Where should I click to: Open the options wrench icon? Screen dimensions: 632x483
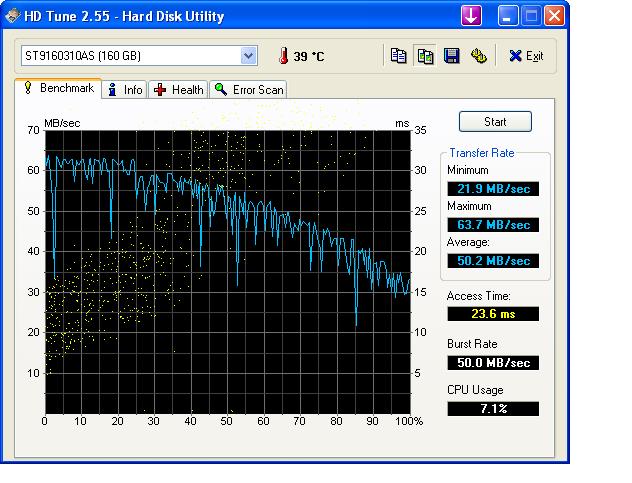pos(478,56)
